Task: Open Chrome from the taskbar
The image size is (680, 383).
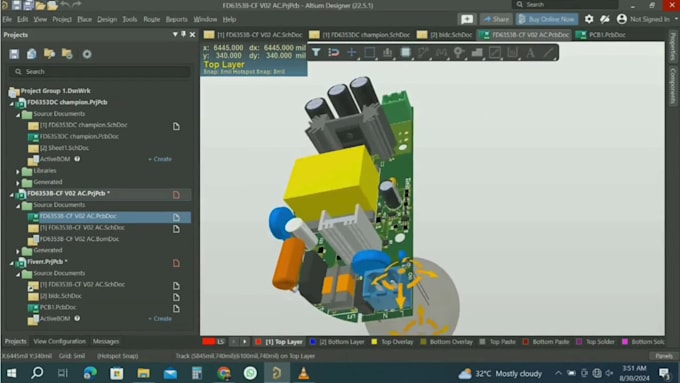Action: (x=224, y=373)
